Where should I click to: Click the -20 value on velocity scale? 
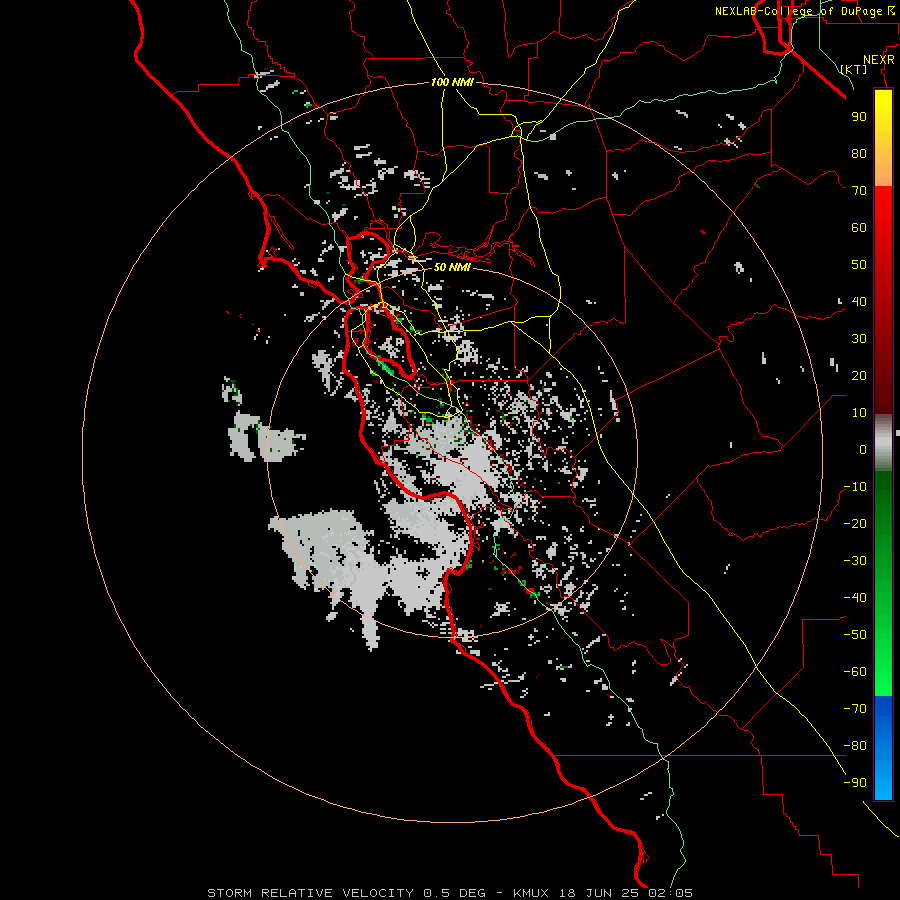point(855,523)
